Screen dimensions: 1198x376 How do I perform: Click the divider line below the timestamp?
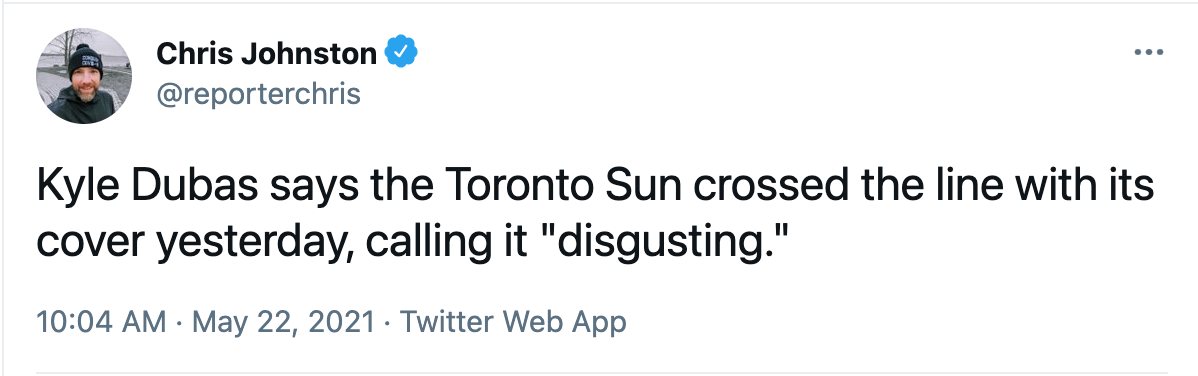pyautogui.click(x=601, y=373)
